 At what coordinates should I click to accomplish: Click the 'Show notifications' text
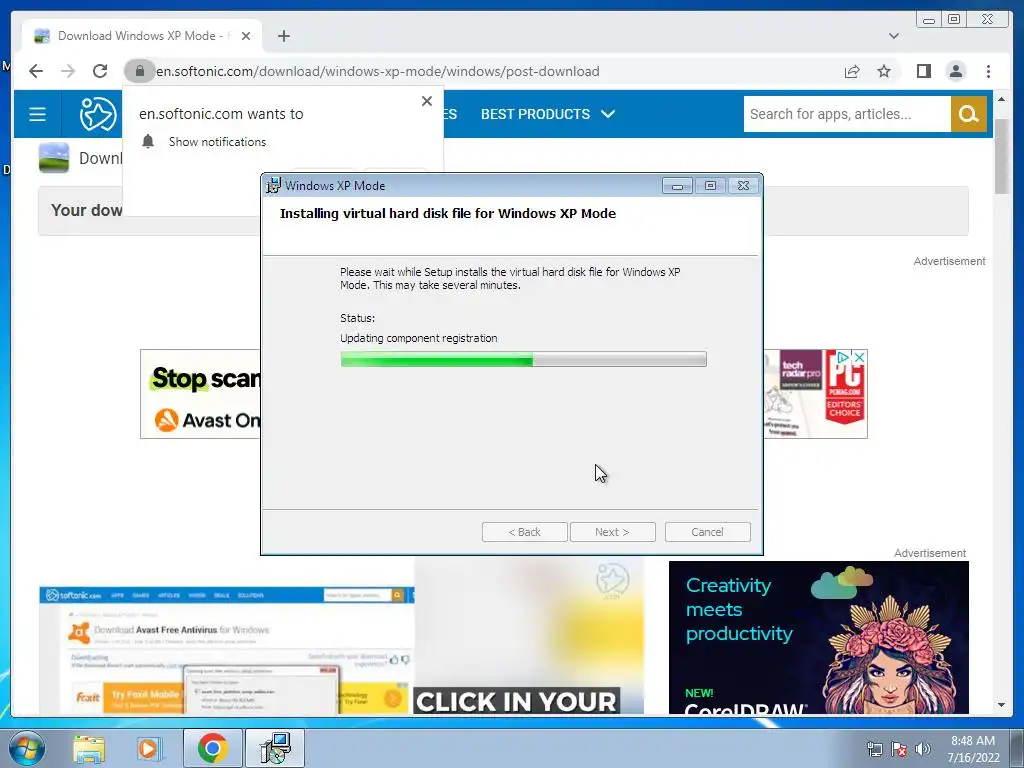coord(217,142)
